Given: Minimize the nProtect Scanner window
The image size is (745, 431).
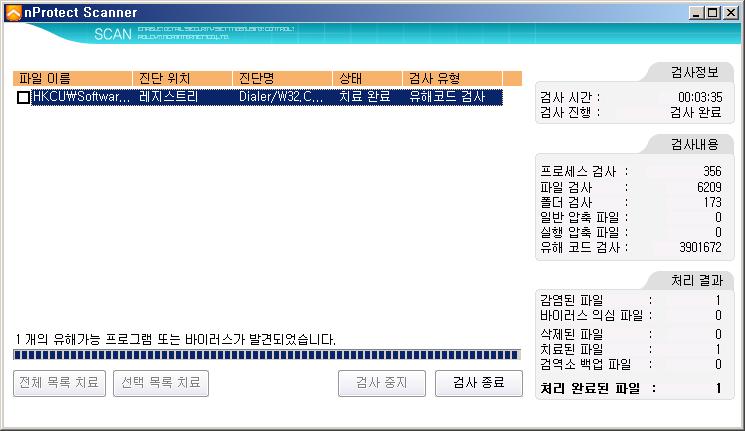Looking at the screenshot, I should [696, 13].
